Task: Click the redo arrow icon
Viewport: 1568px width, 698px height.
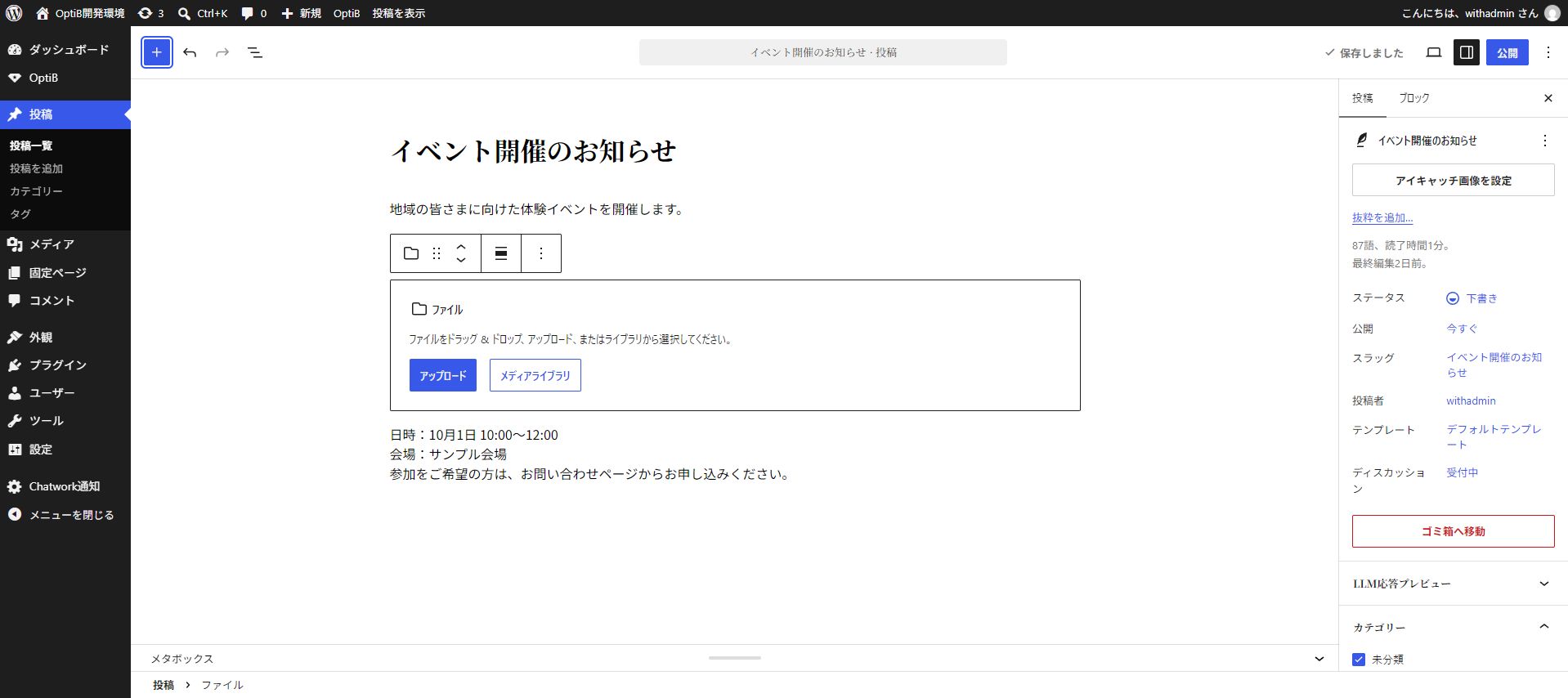Action: pos(222,52)
